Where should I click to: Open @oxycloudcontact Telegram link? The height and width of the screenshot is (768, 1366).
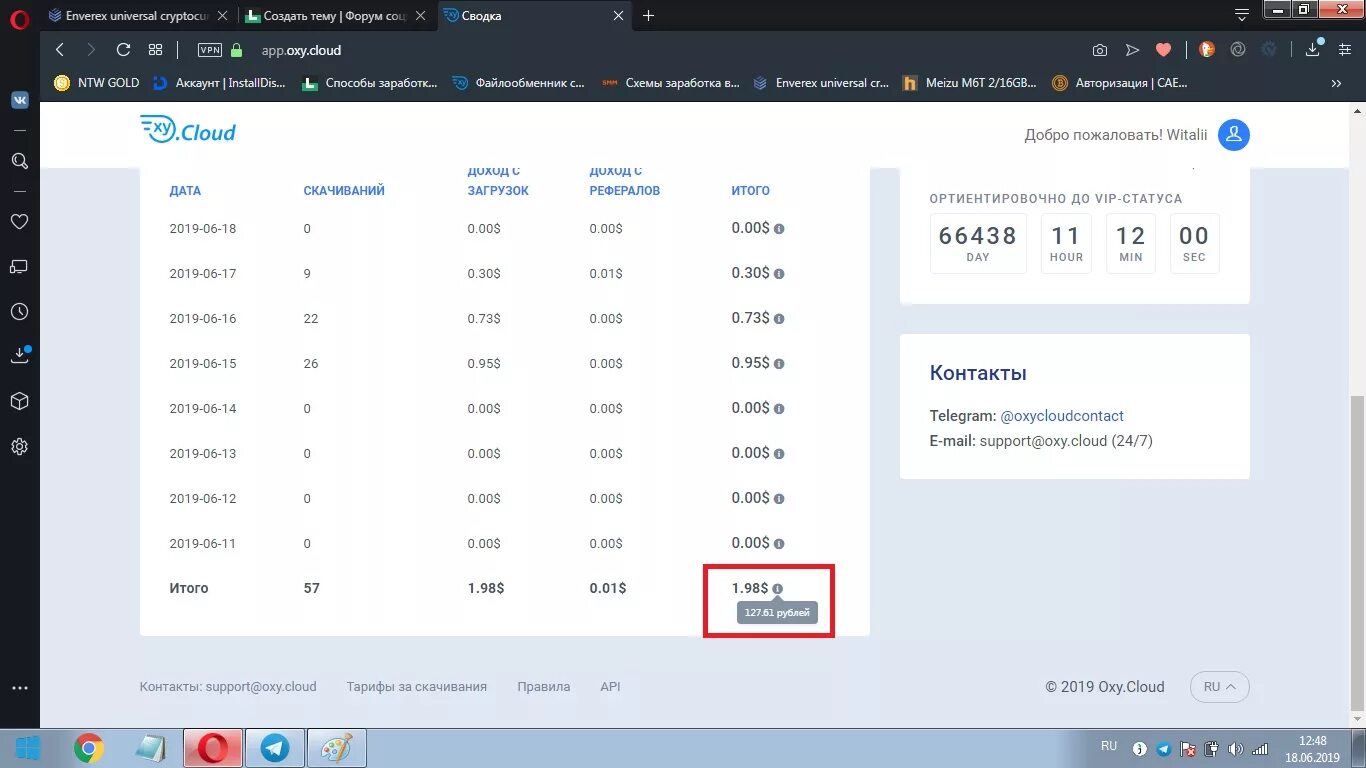pyautogui.click(x=1062, y=416)
